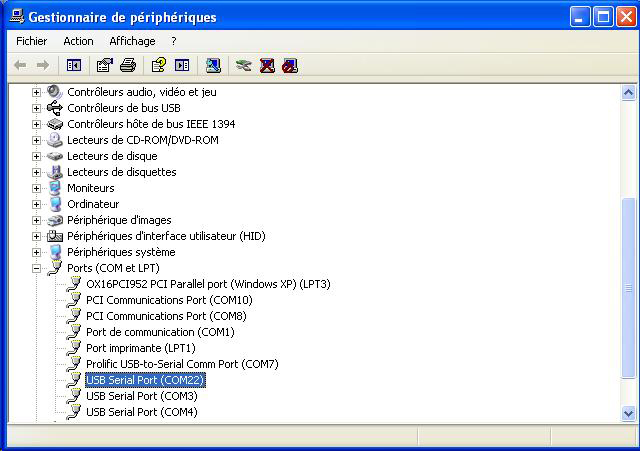Image resolution: width=640 pixels, height=451 pixels.
Task: Click the USB bus controllers icon
Action: tap(55, 108)
